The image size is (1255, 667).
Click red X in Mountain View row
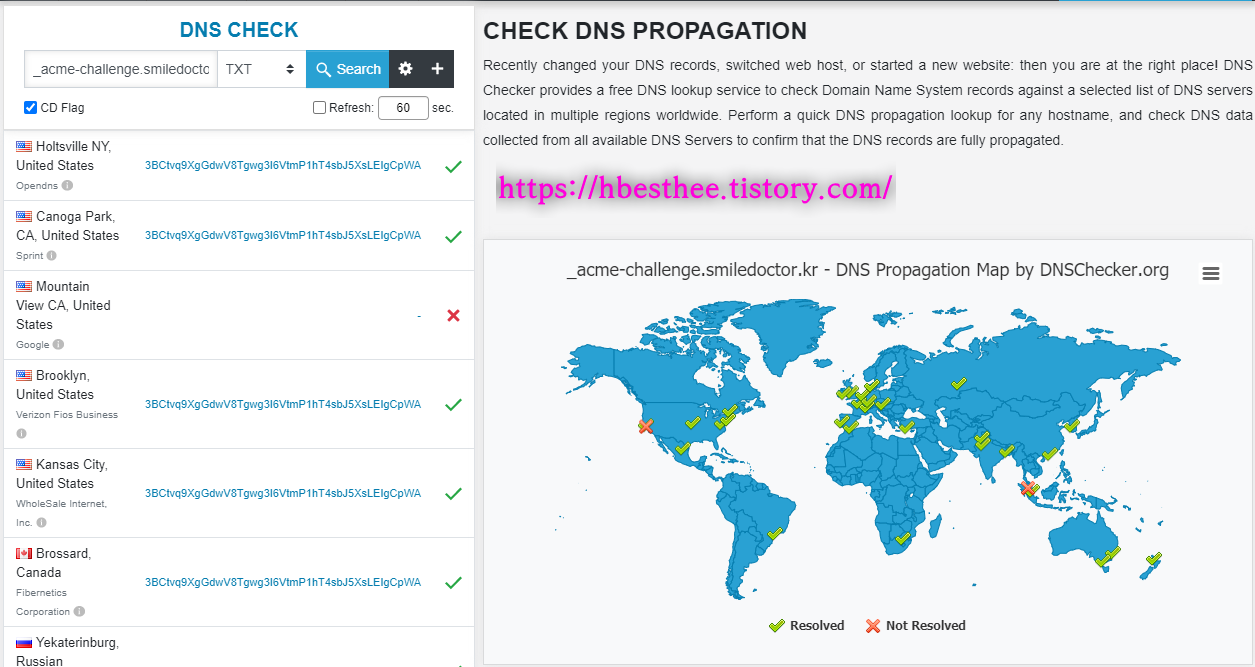[x=453, y=315]
